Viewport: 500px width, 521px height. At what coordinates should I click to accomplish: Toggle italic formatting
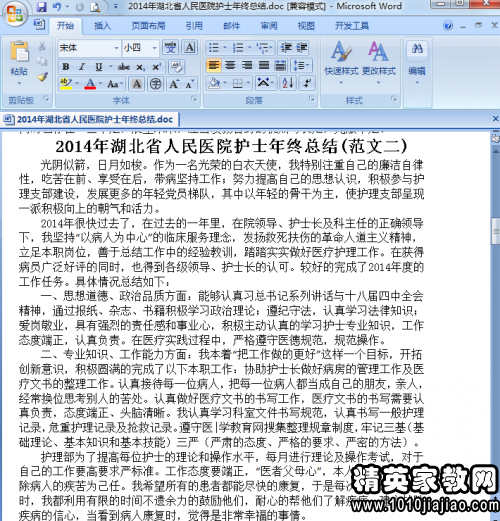pos(82,67)
